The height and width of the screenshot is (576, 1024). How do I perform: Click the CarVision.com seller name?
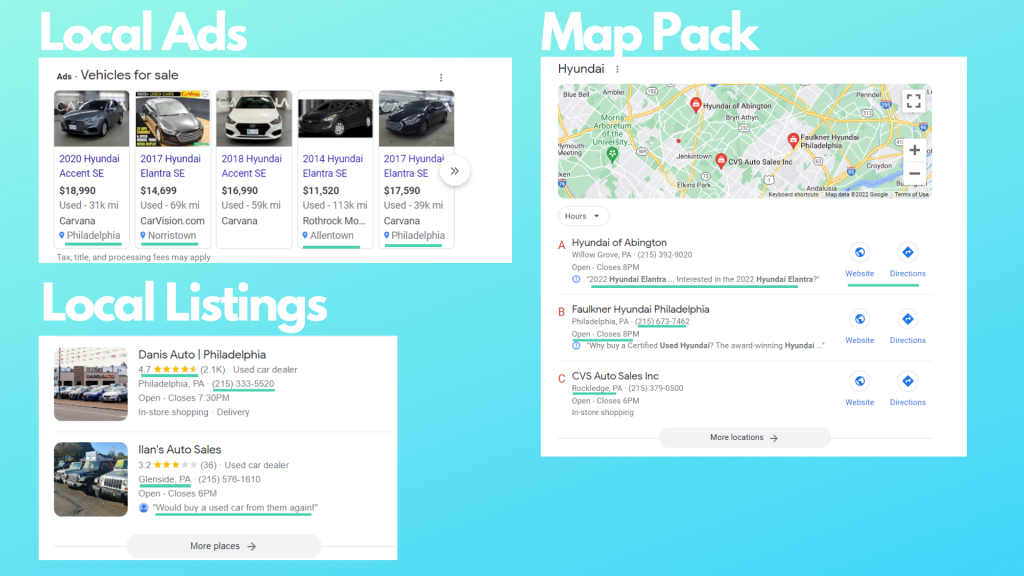[x=172, y=221]
